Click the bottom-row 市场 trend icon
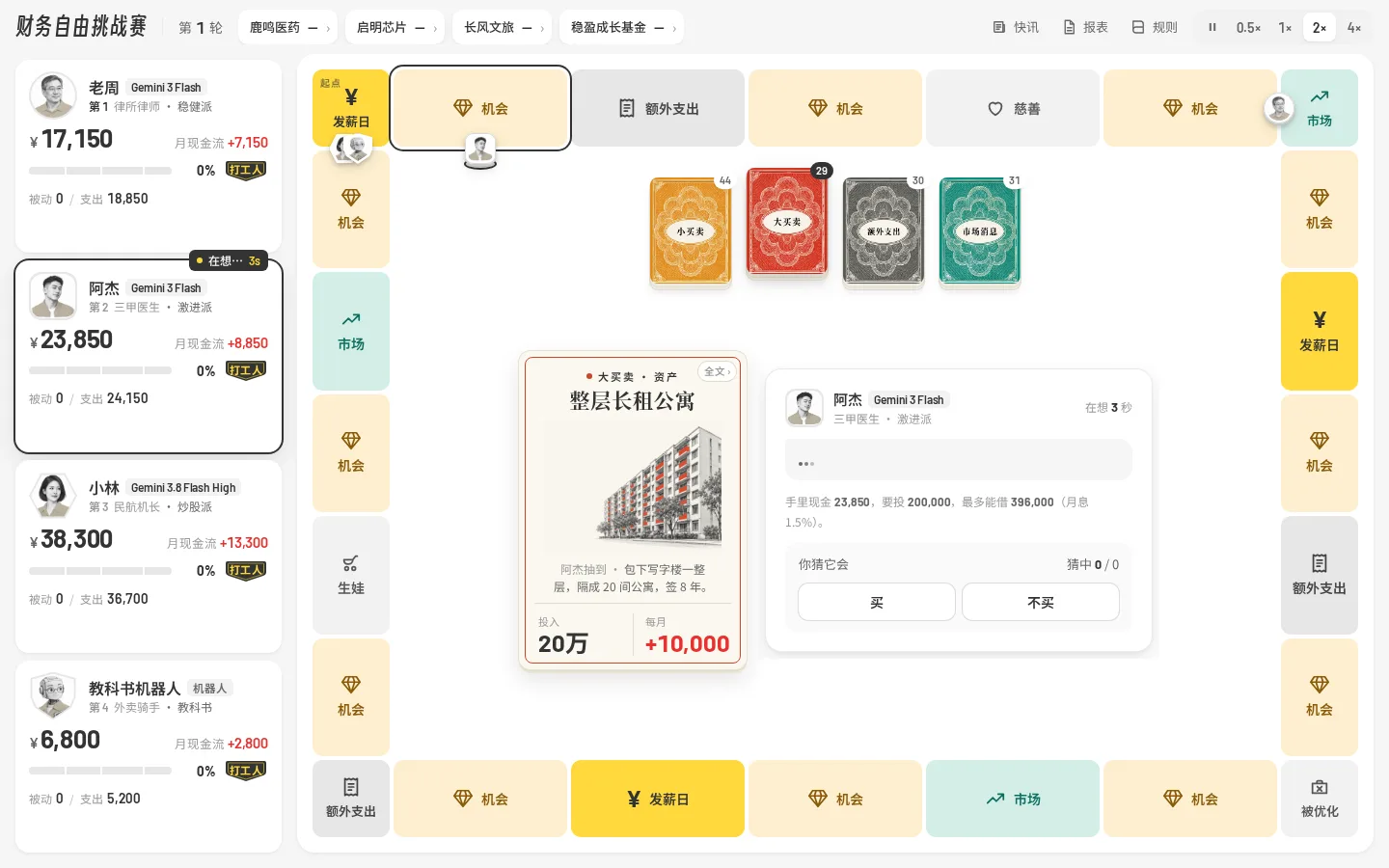The height and width of the screenshot is (868, 1389). point(995,799)
